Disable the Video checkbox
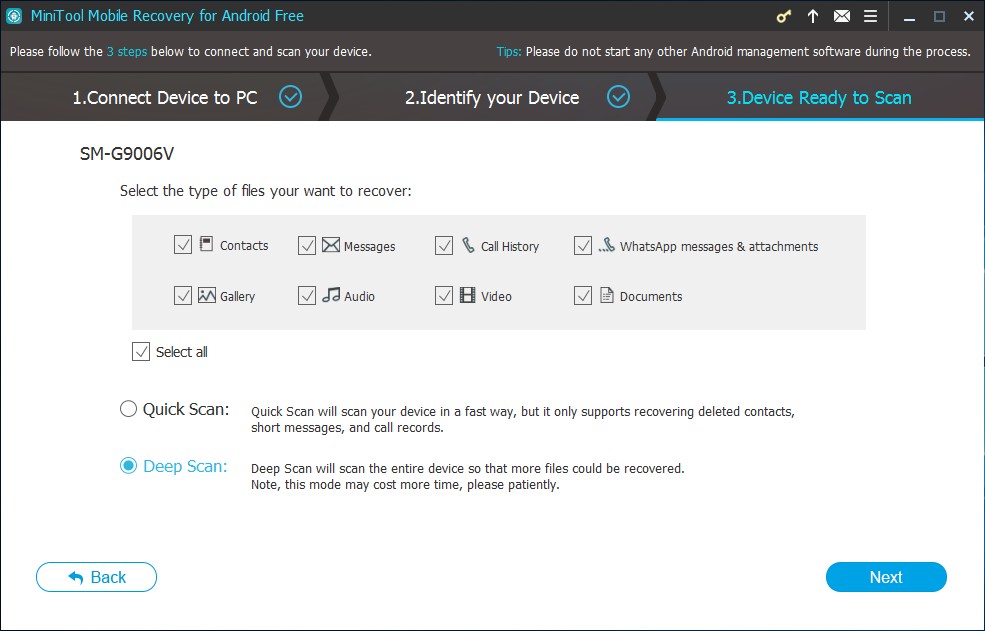Screen dimensions: 985x631 [x=444, y=295]
